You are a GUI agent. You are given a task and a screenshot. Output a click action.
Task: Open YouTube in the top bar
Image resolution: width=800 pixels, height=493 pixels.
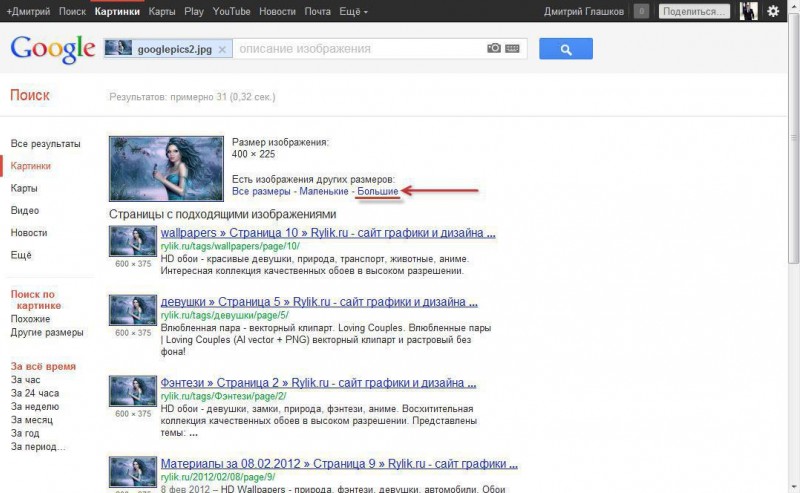231,11
